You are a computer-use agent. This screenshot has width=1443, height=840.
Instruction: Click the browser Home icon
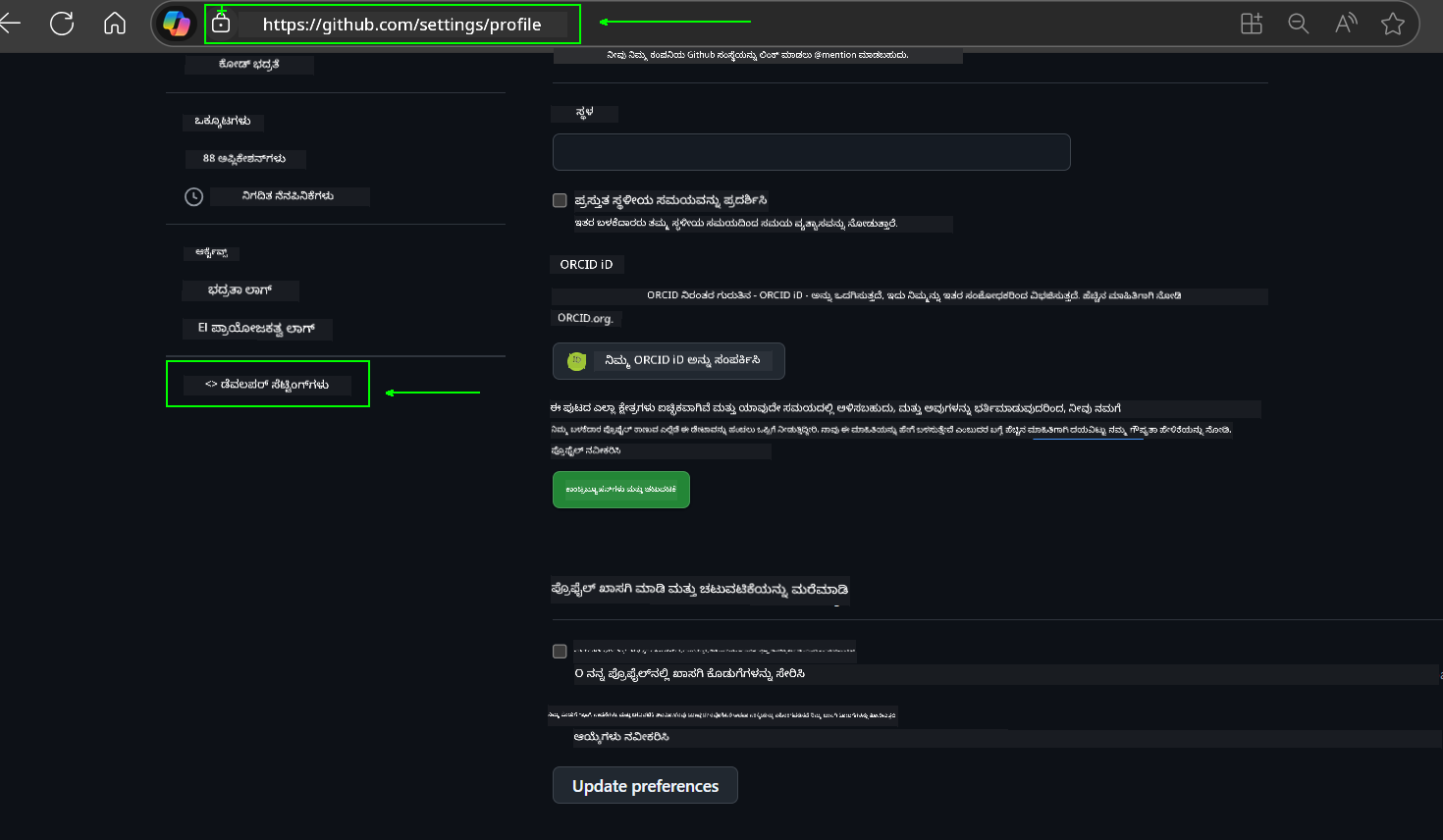click(115, 24)
